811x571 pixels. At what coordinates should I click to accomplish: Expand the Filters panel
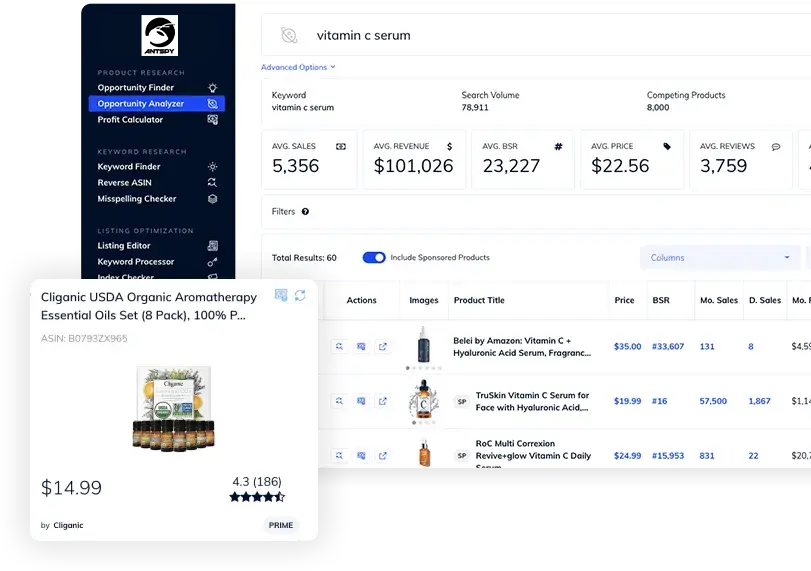click(284, 212)
